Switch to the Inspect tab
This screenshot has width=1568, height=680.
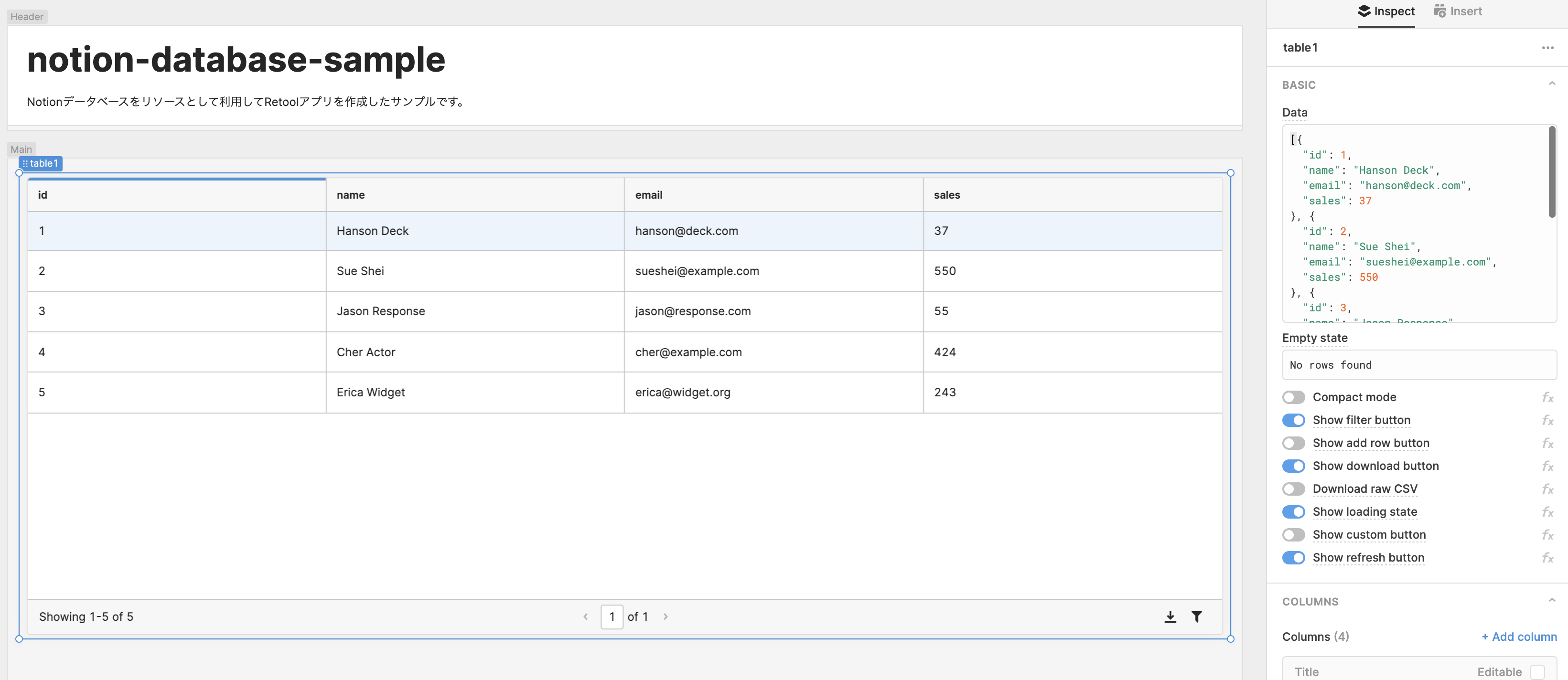click(1386, 11)
